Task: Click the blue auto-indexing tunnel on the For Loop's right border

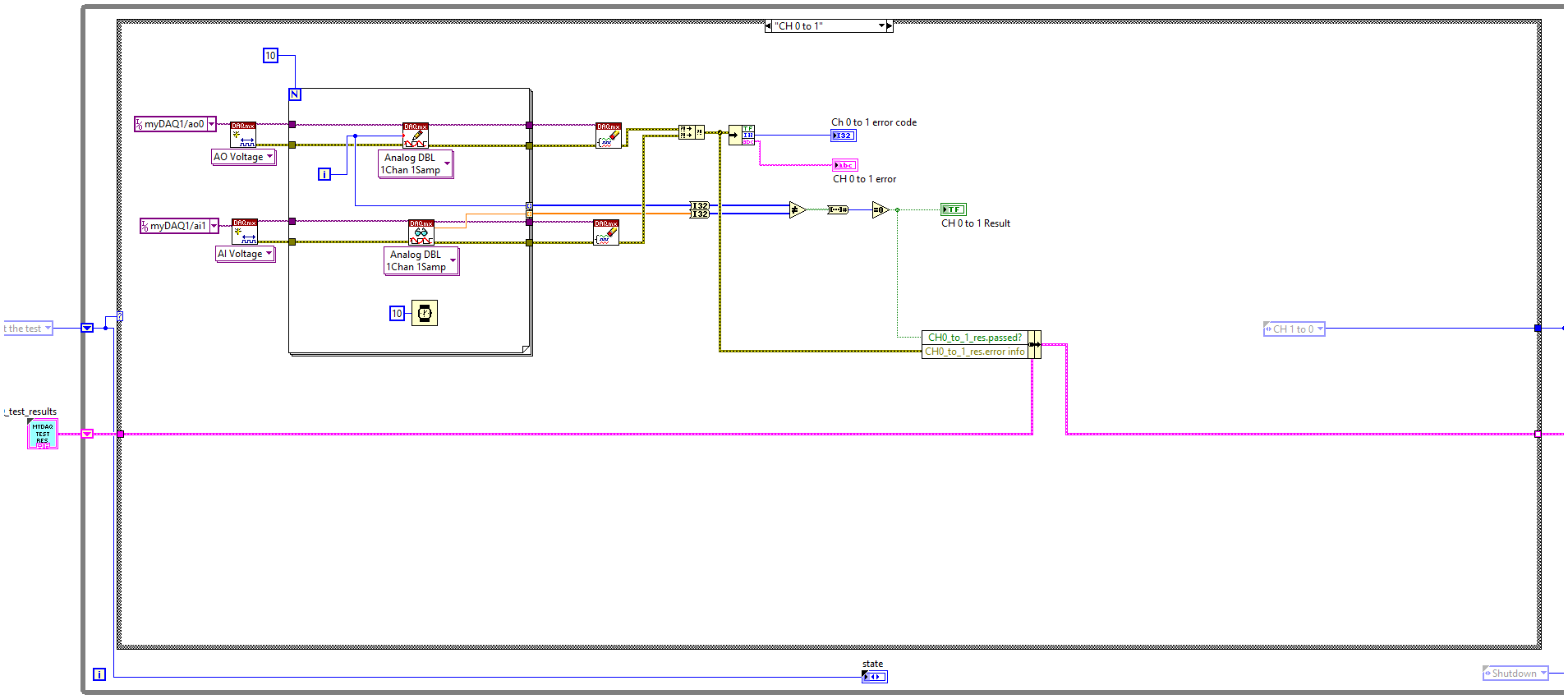Action: pyautogui.click(x=529, y=205)
